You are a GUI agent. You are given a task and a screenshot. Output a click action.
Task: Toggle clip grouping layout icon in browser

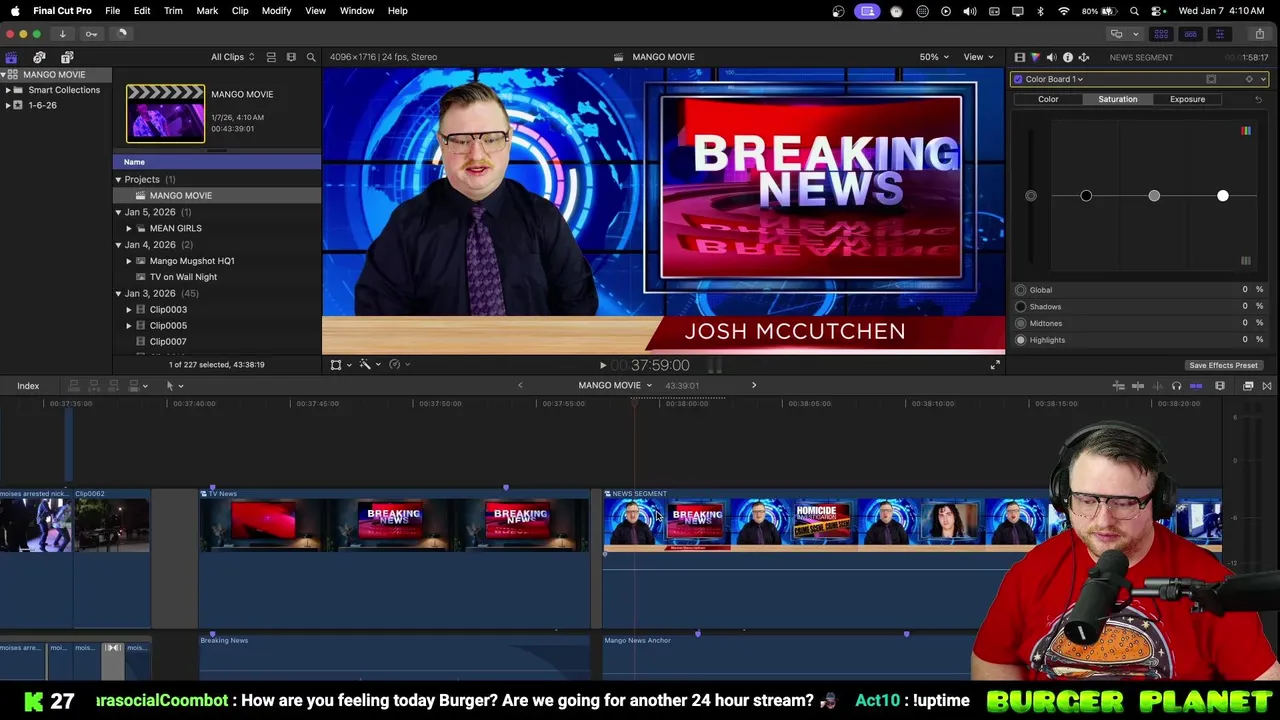coord(272,57)
